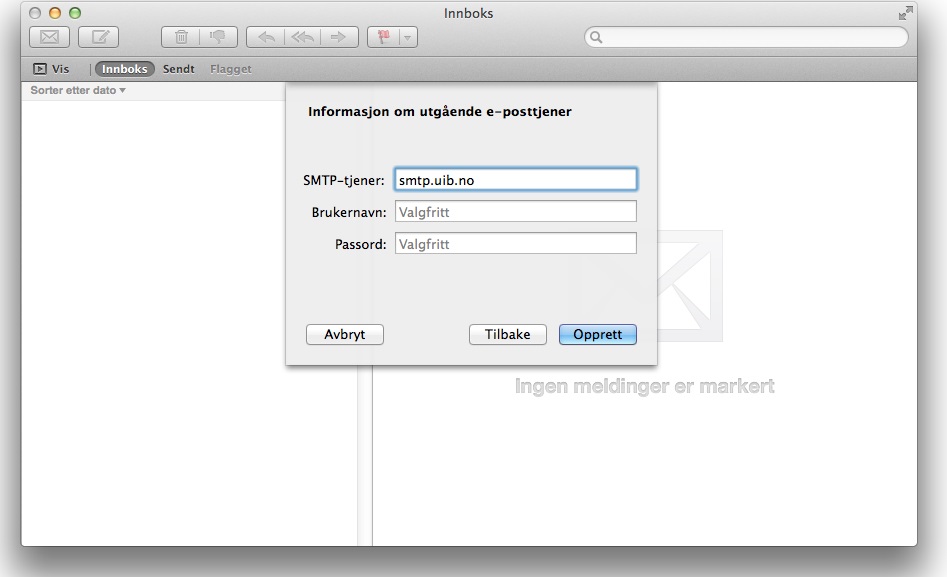Select the Innboks tab
Image resolution: width=947 pixels, height=577 pixels.
pos(125,69)
